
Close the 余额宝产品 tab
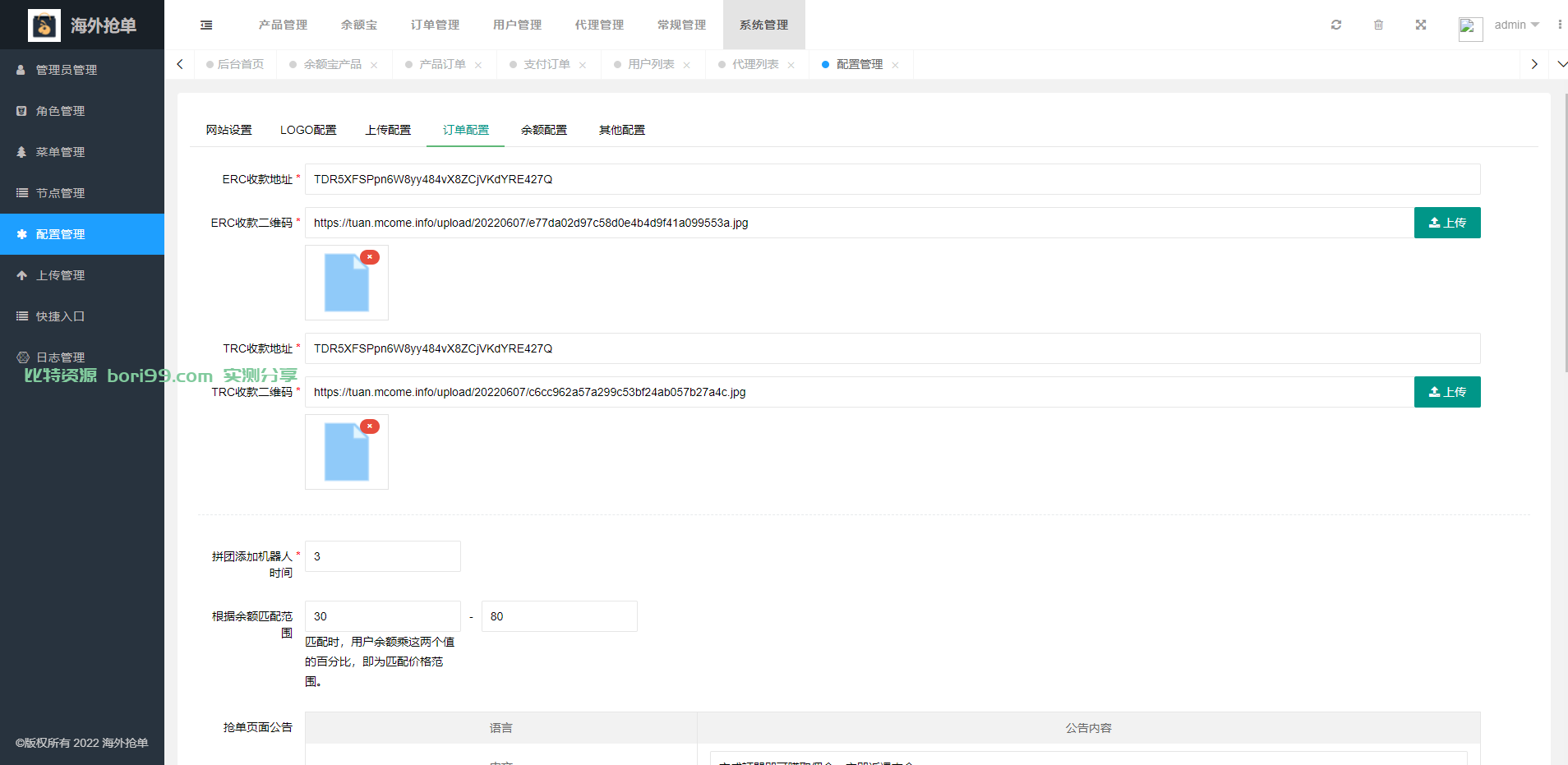(374, 65)
